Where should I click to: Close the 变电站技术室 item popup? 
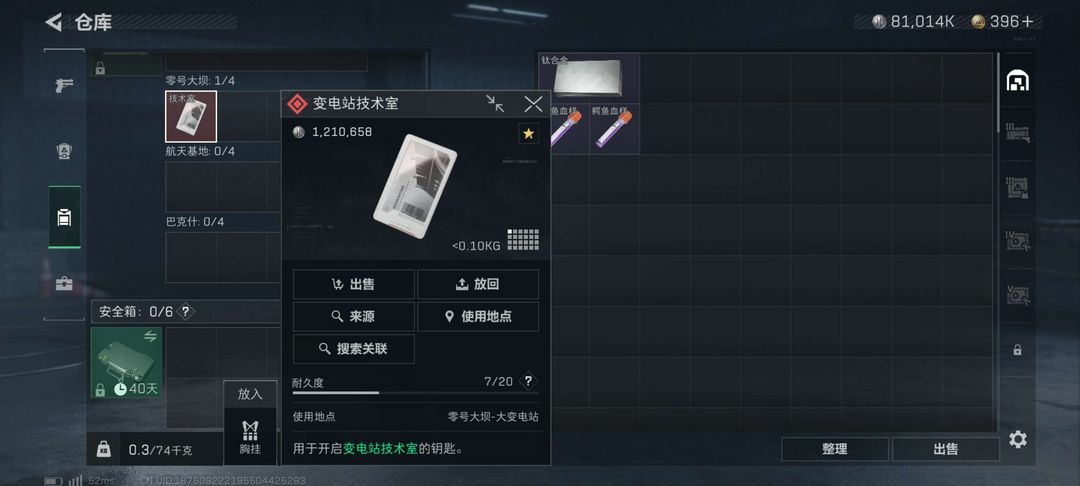pyautogui.click(x=533, y=104)
